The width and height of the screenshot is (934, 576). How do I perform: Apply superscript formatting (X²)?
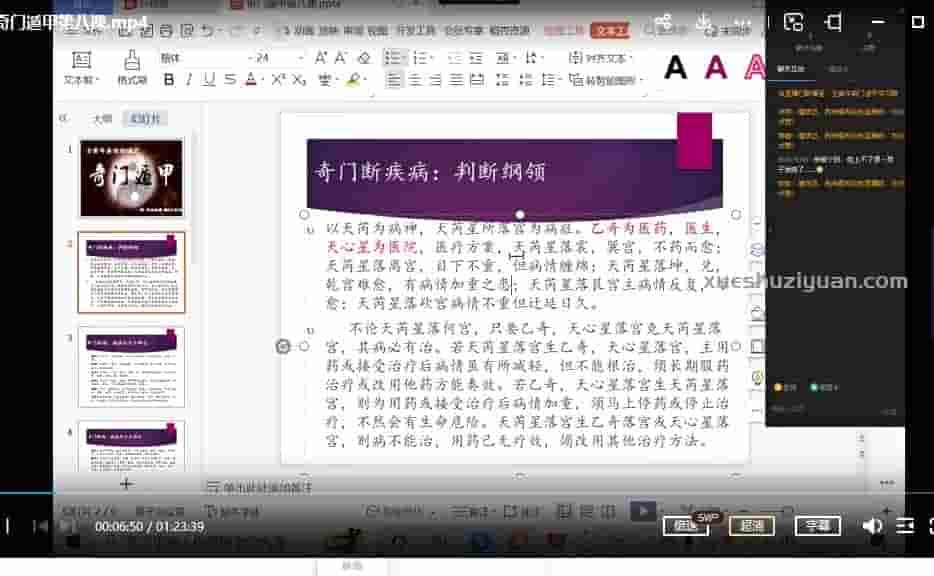point(278,78)
